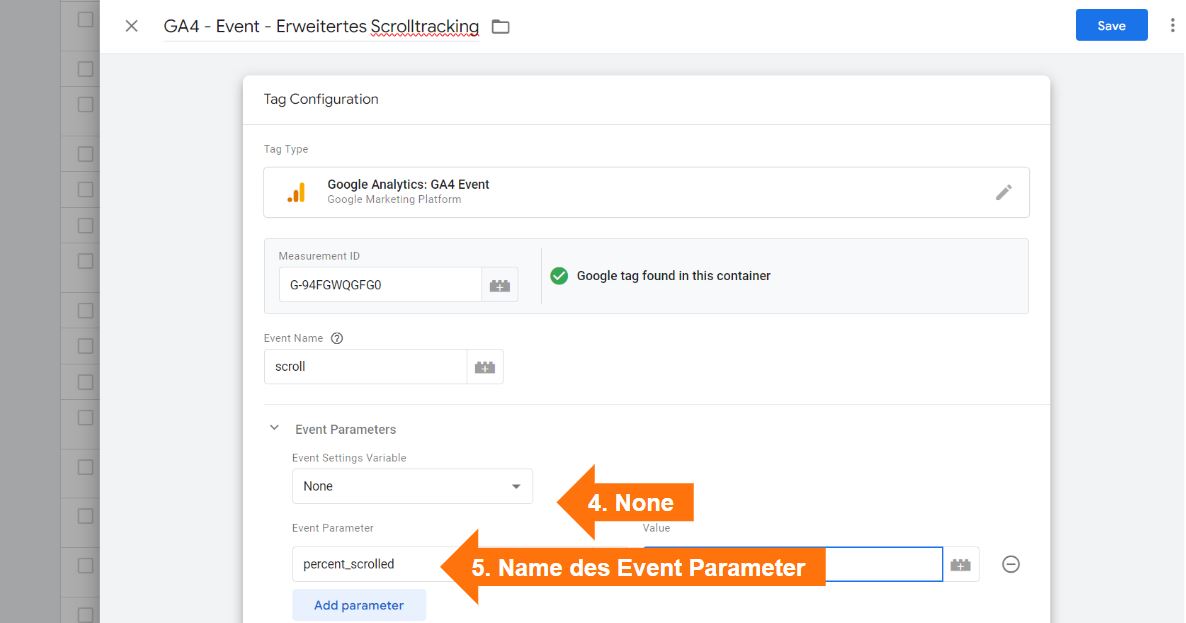Viewport: 1186px width, 623px height.
Task: Remove the percent_scrolled parameter row
Action: coord(1010,564)
